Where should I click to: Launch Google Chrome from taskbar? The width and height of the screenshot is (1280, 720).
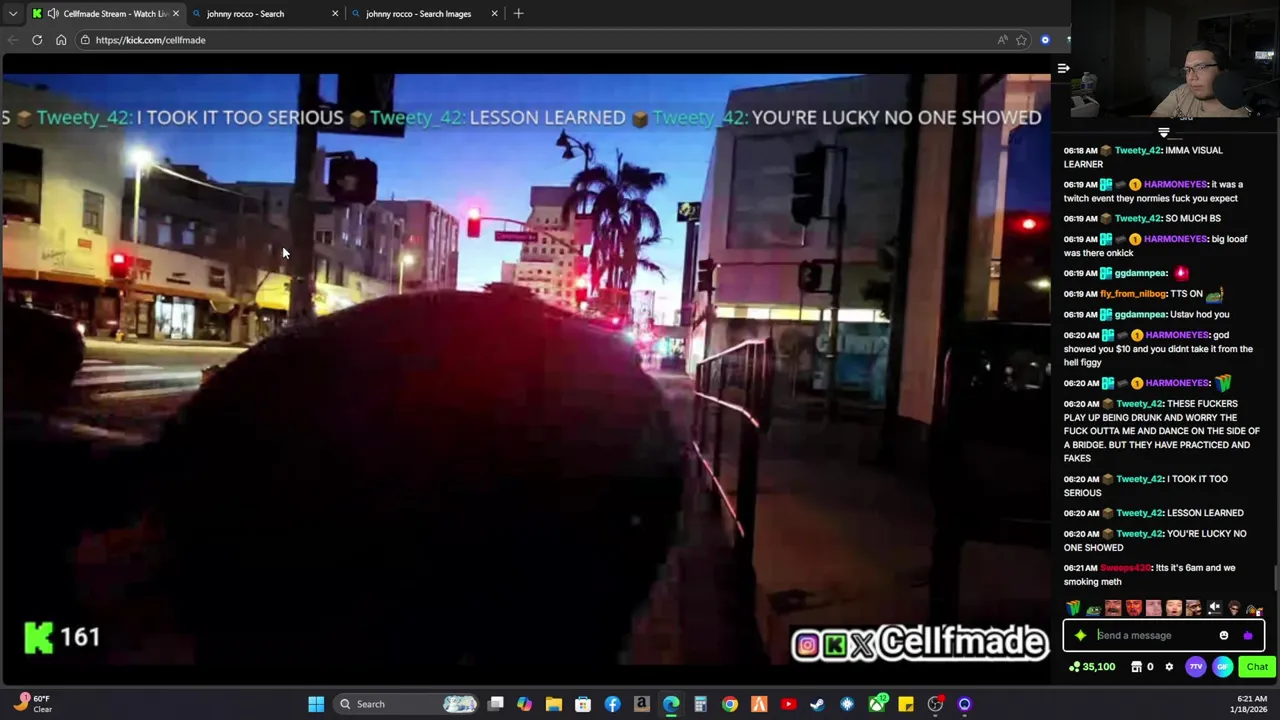point(730,704)
